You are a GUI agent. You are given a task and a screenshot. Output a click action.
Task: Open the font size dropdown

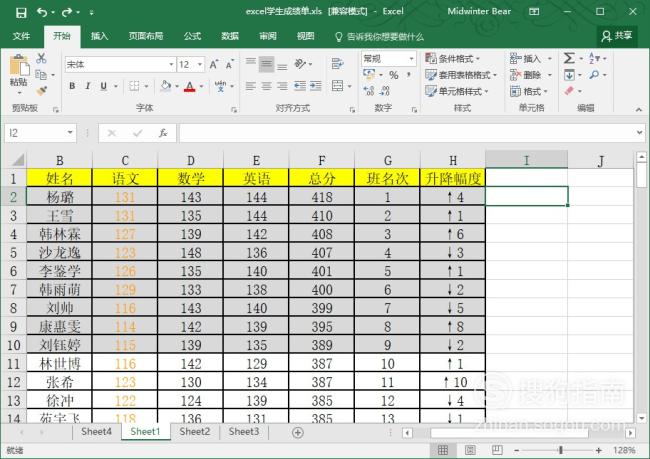coord(200,64)
